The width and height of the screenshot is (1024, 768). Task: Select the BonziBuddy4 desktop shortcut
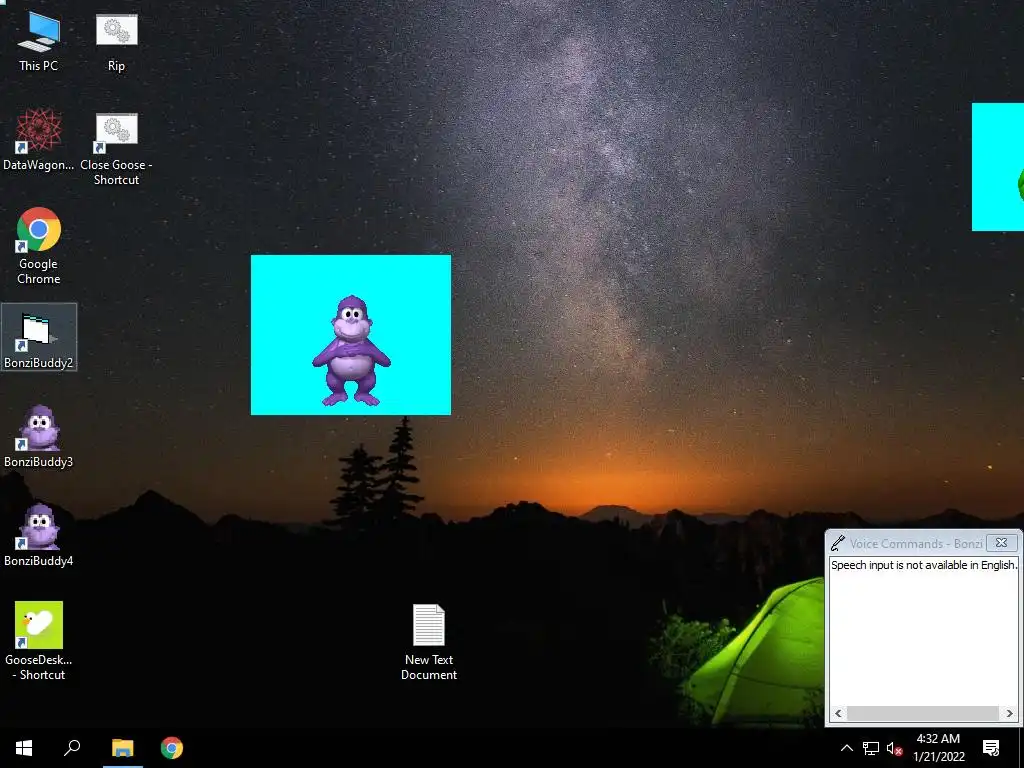[39, 536]
